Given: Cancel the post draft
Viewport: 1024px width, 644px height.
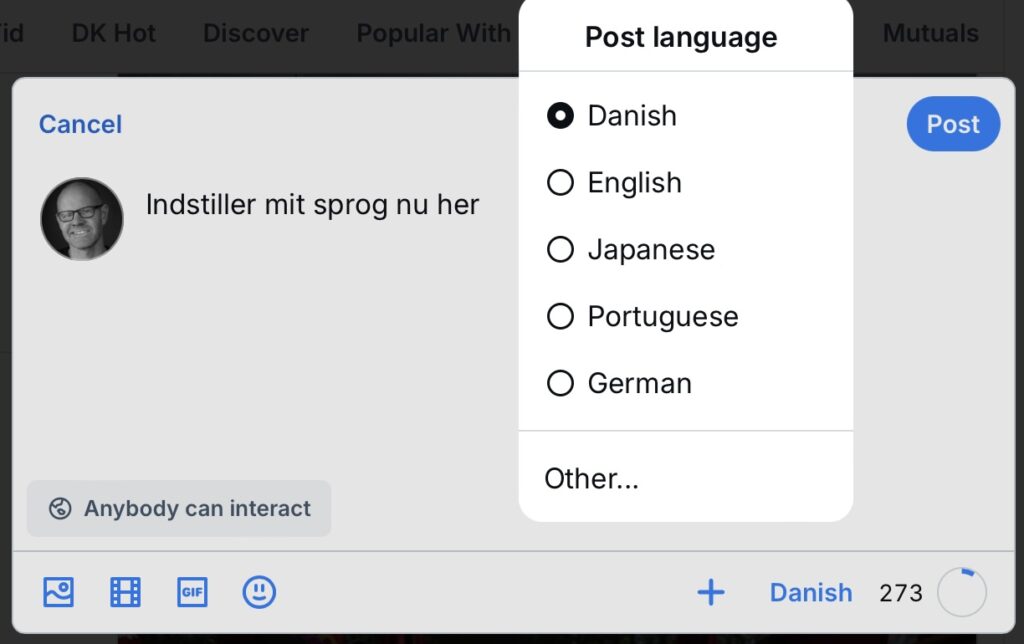Looking at the screenshot, I should (80, 124).
